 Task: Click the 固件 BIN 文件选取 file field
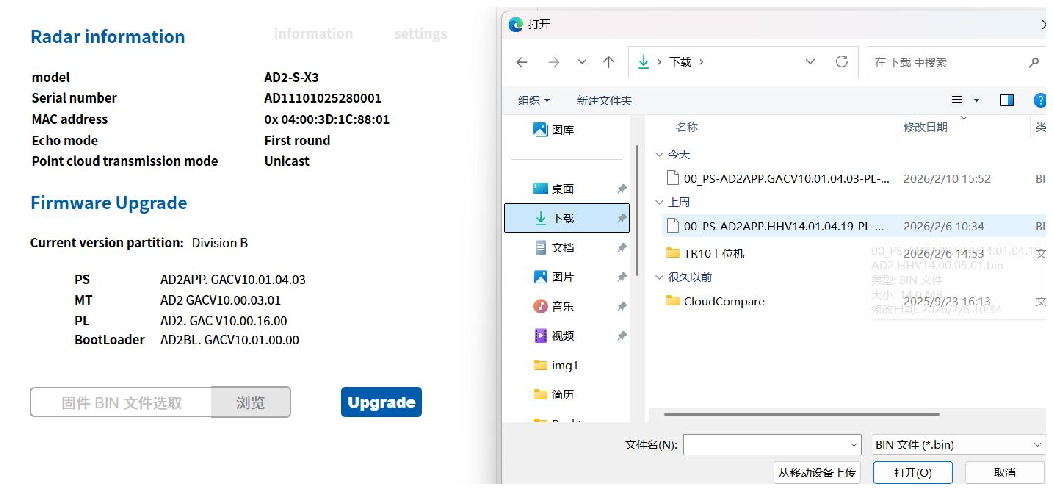click(x=121, y=402)
